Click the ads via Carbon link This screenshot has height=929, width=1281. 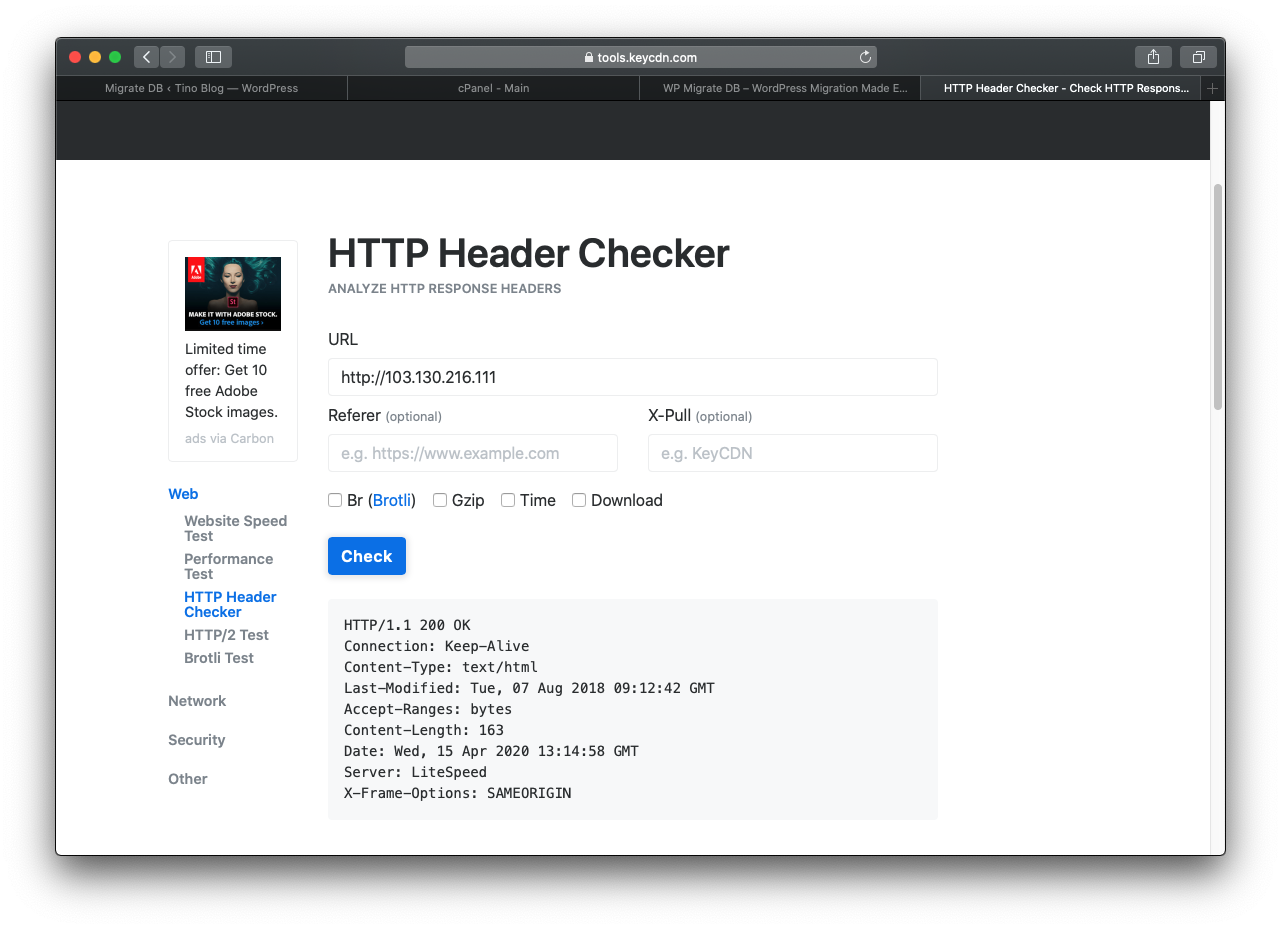(229, 438)
